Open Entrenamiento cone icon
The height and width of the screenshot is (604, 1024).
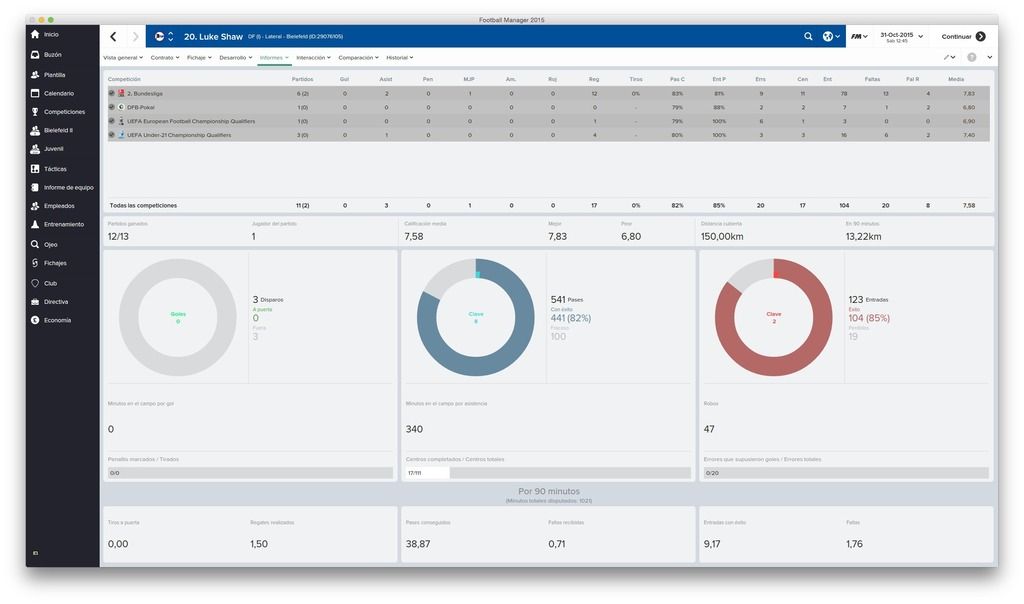pos(35,224)
